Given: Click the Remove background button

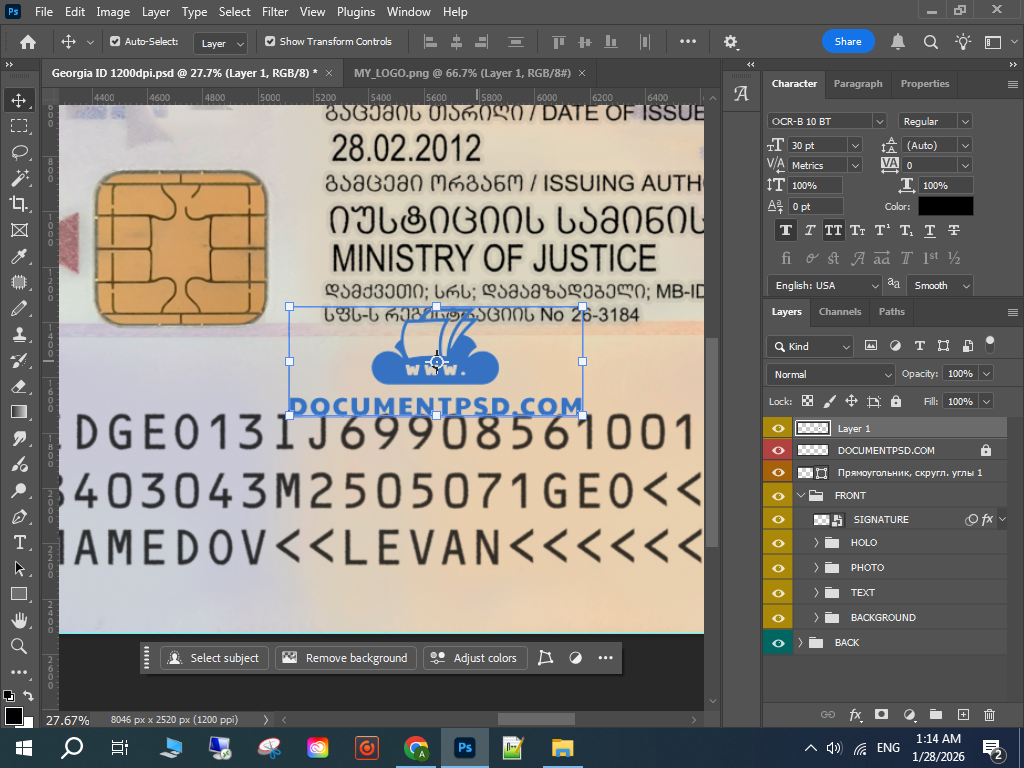Looking at the screenshot, I should [x=346, y=658].
